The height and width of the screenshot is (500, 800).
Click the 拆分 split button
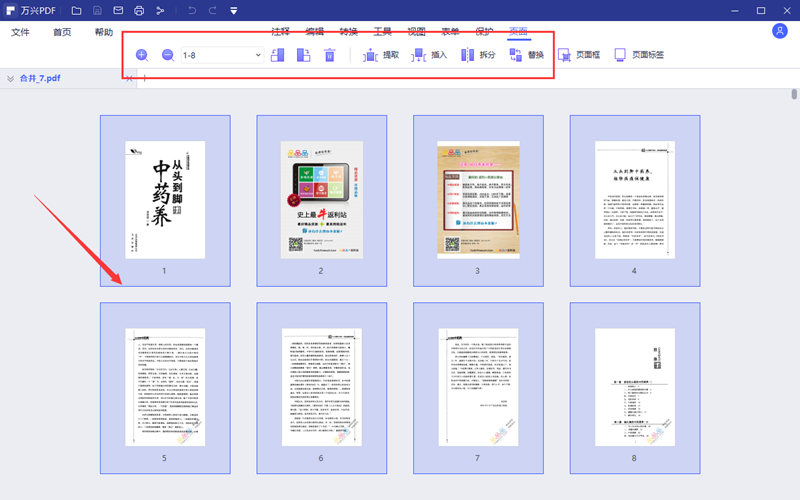pos(478,55)
